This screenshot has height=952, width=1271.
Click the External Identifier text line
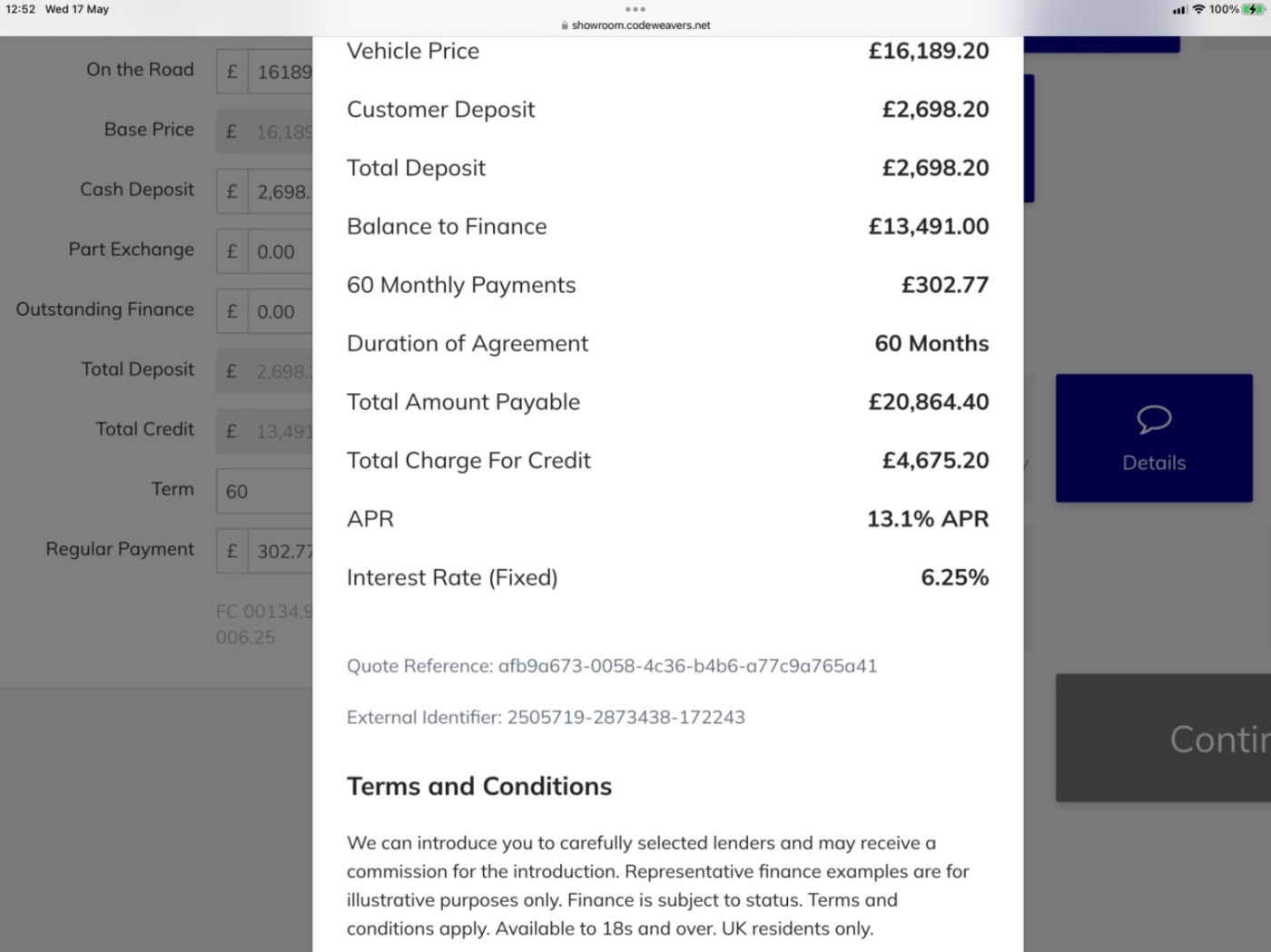[546, 717]
